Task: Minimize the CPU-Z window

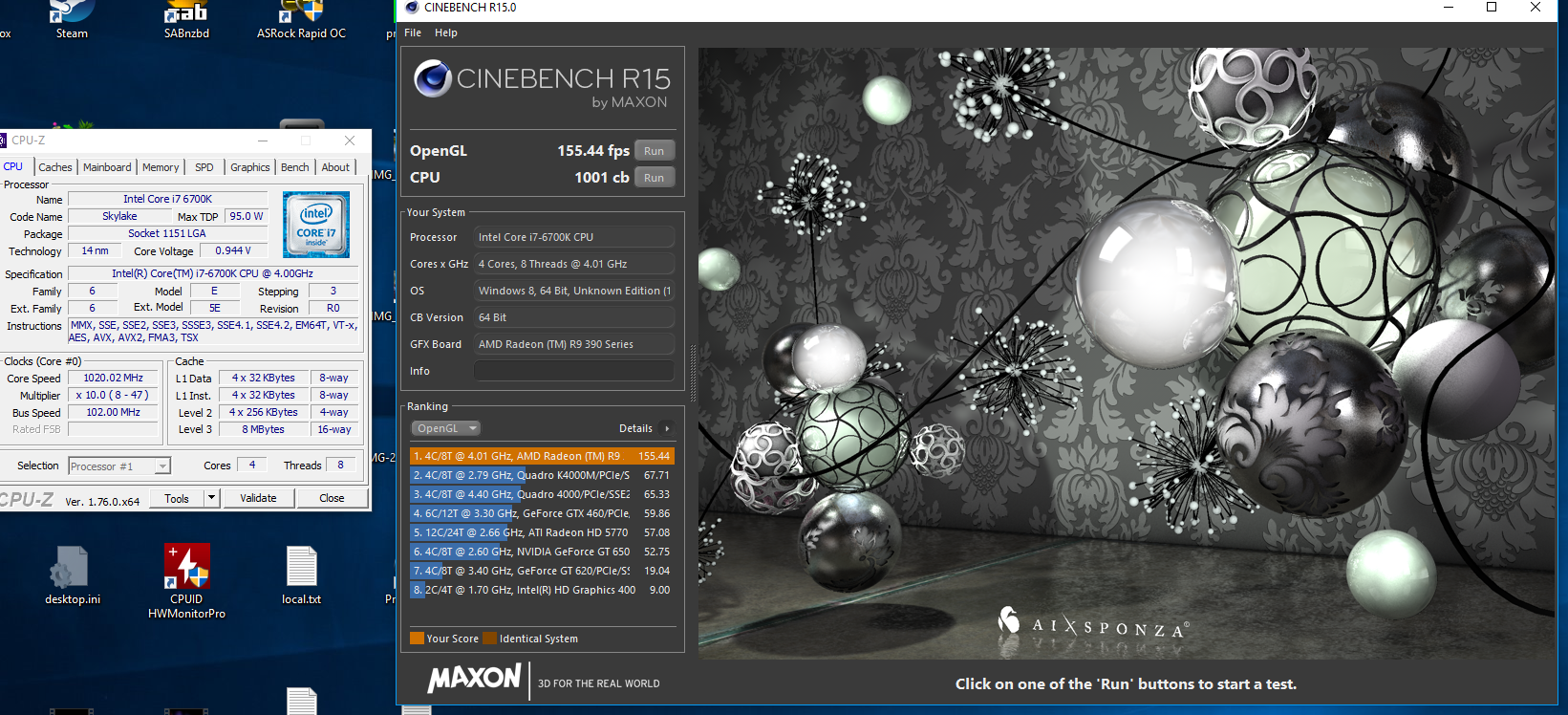Action: (x=263, y=141)
